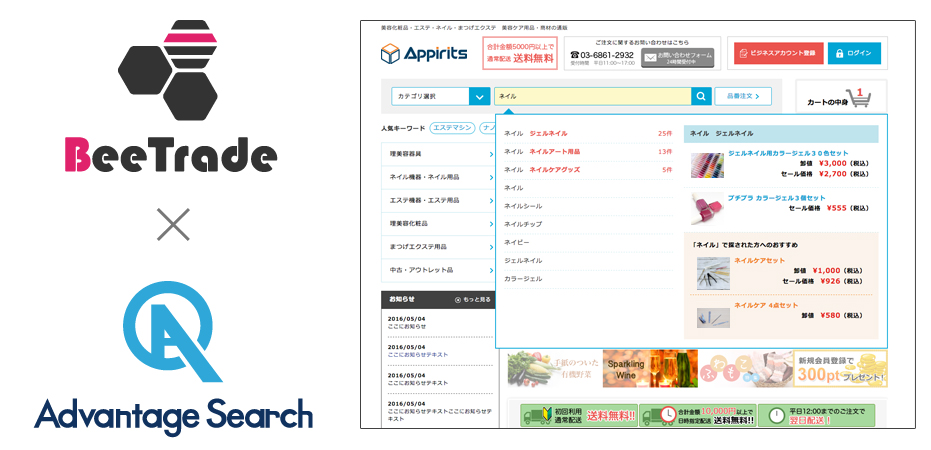Select suggestion ネイル ネイルアート用品 13件

588,152
